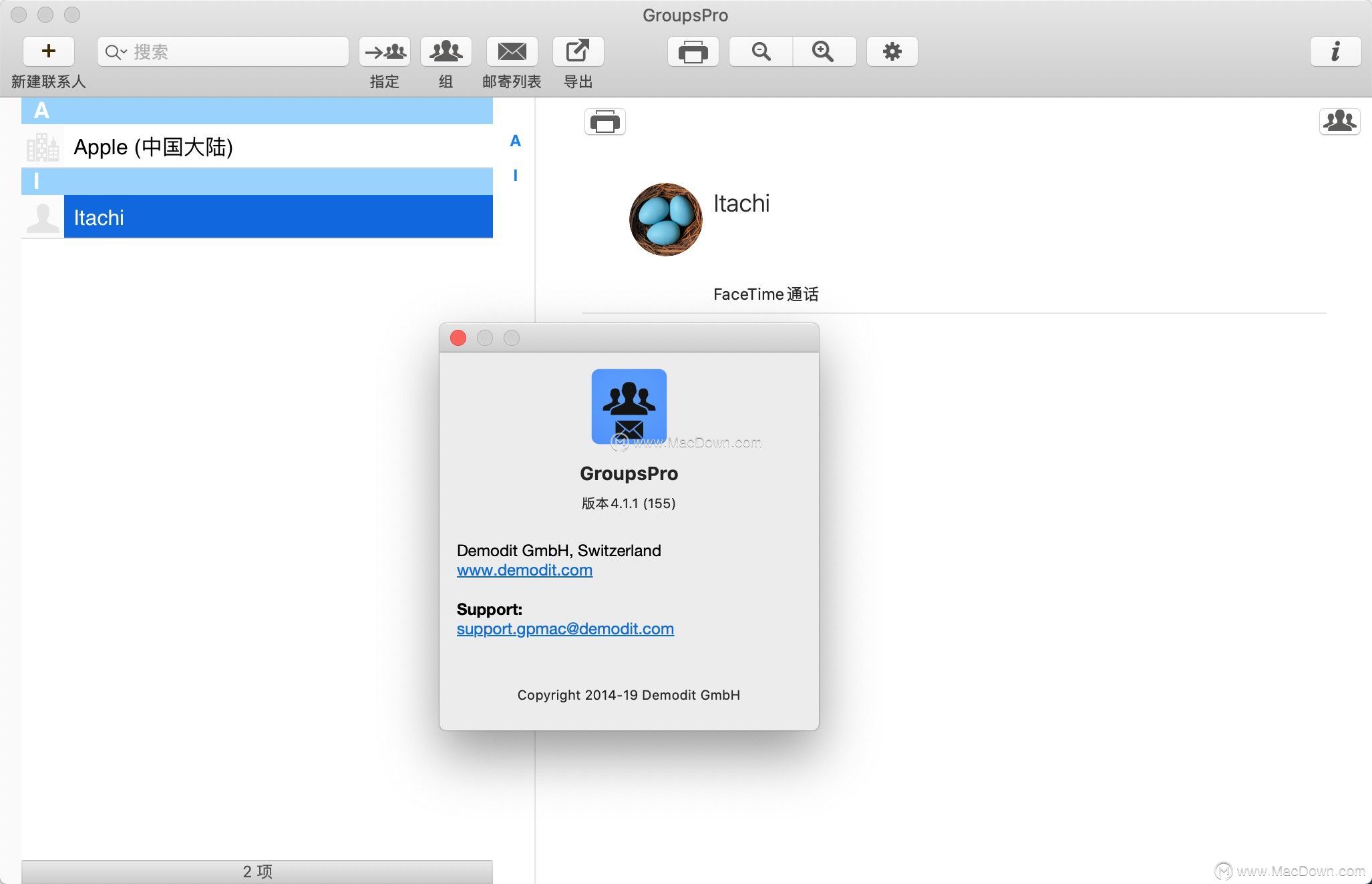
Task: Click the zoom in magnifier
Action: pos(824,51)
